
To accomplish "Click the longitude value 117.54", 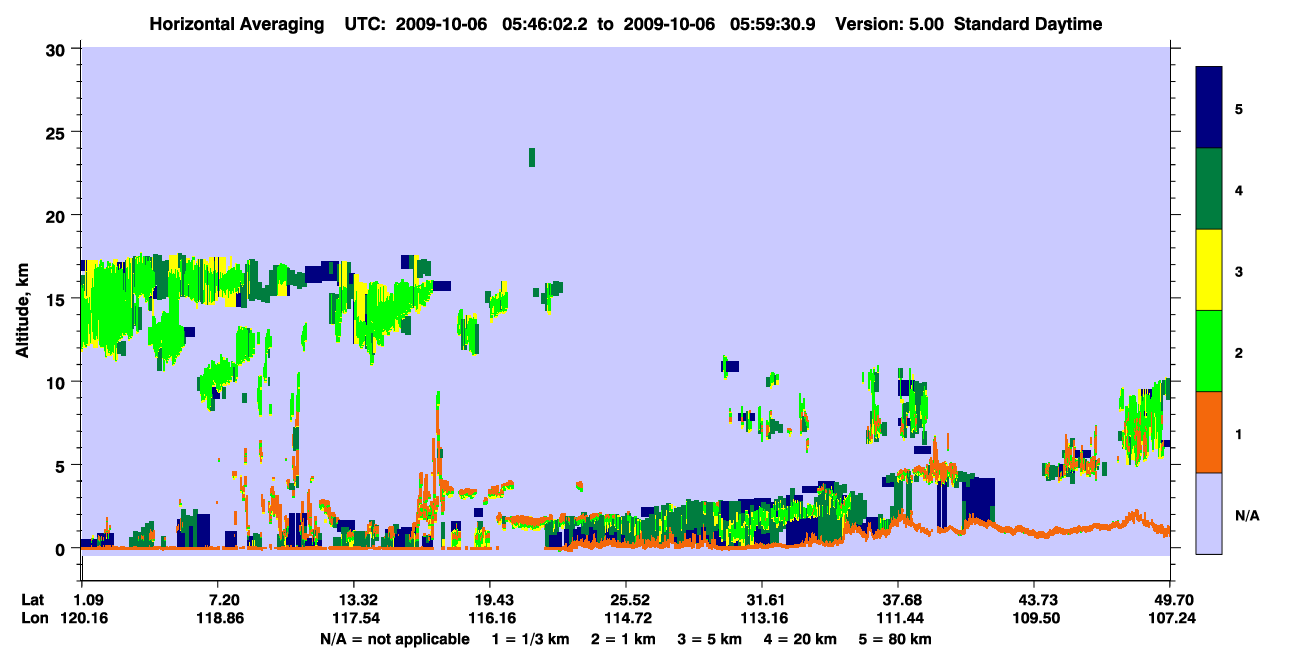I will pyautogui.click(x=354, y=618).
